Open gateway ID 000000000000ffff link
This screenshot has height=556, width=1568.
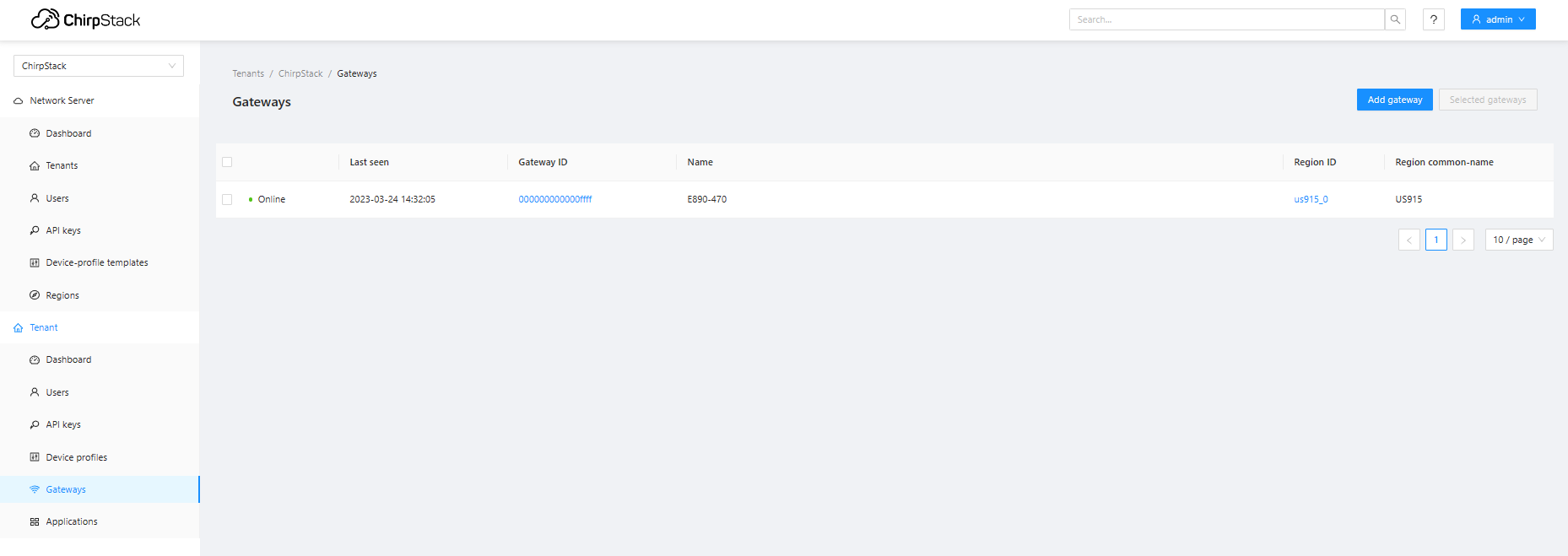554,200
